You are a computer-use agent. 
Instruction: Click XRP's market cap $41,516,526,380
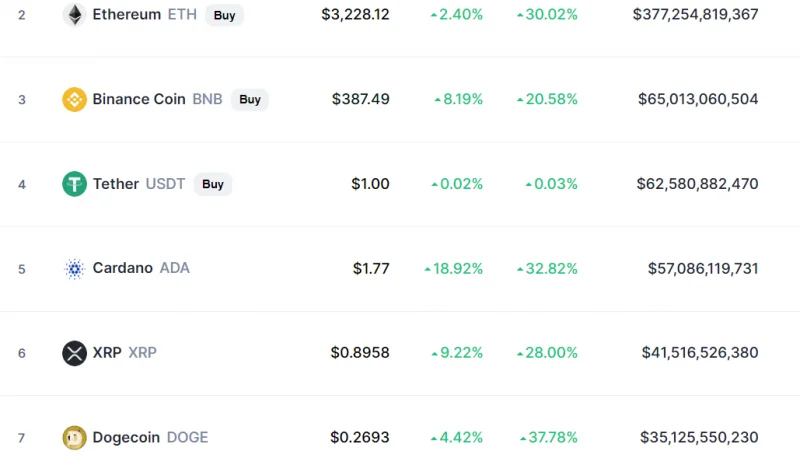700,353
